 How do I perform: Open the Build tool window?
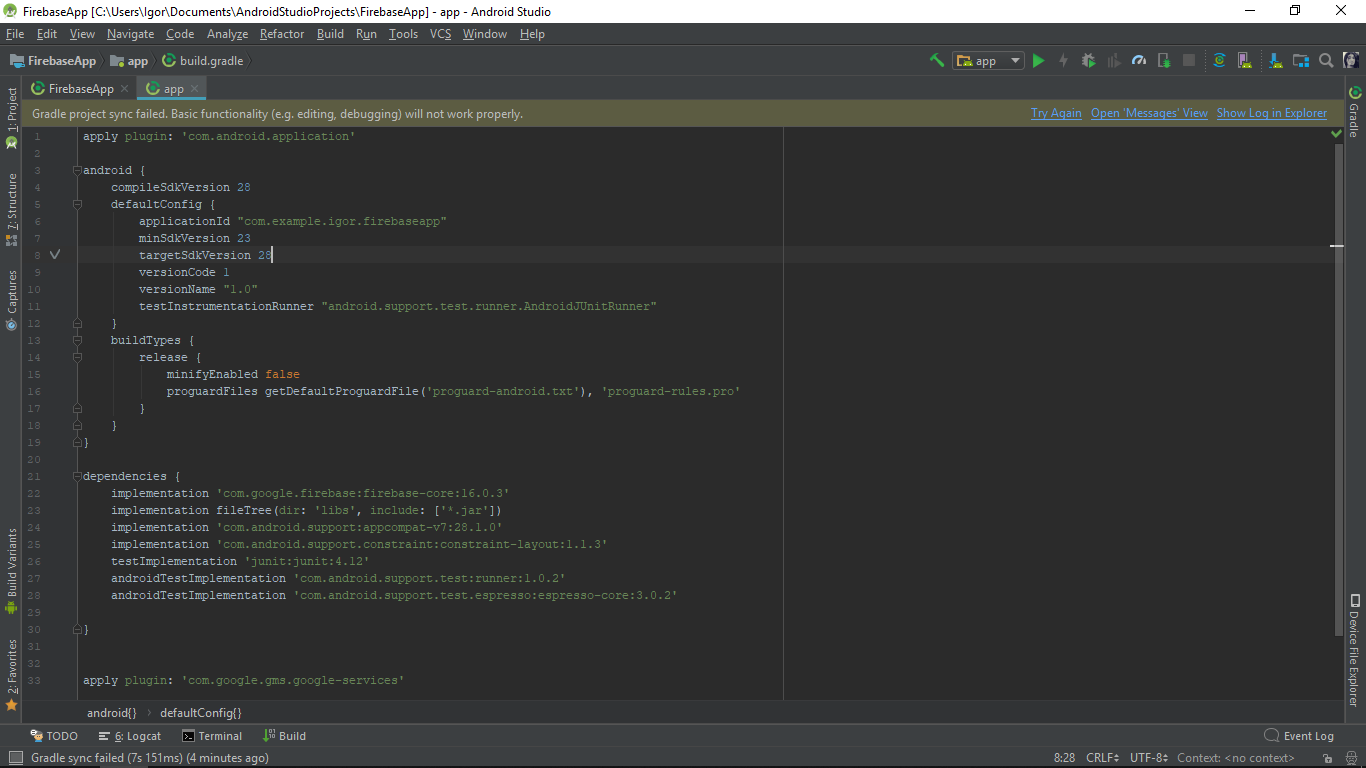point(285,736)
